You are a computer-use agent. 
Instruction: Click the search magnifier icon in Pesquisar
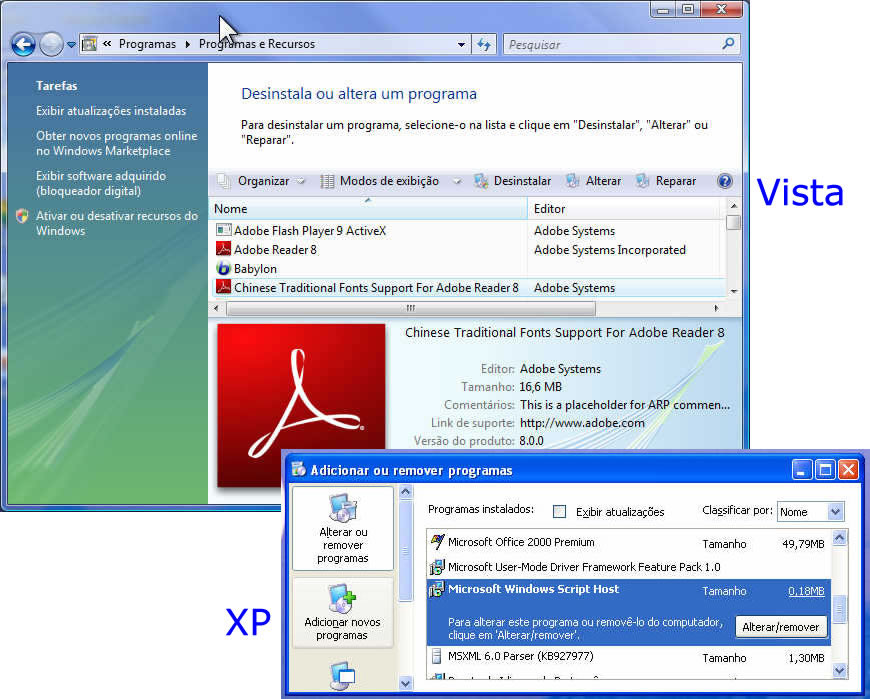coord(728,44)
